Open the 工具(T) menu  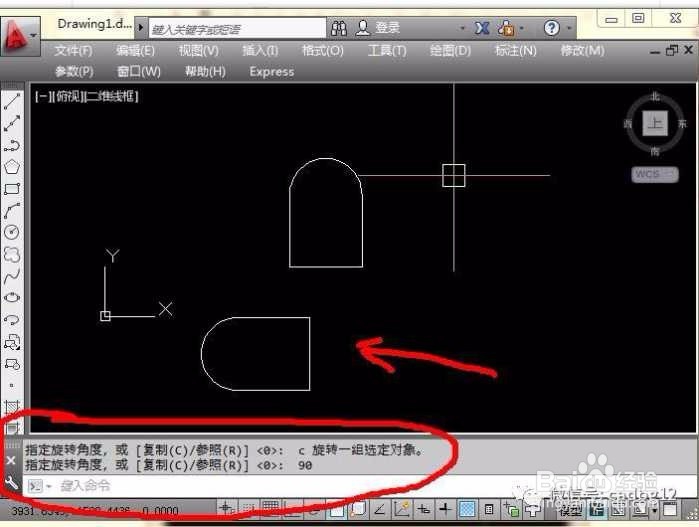(387, 51)
